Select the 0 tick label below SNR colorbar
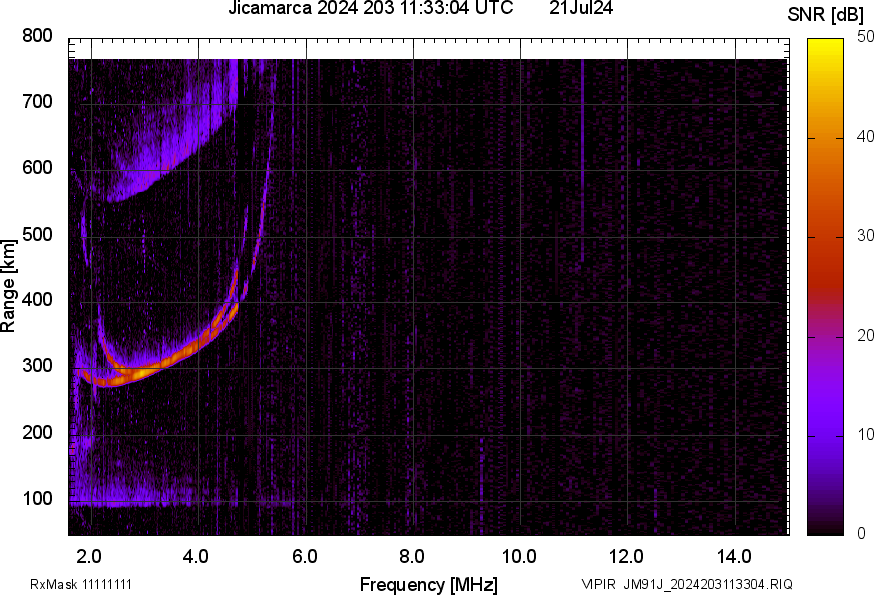874x595 pixels. click(x=861, y=533)
